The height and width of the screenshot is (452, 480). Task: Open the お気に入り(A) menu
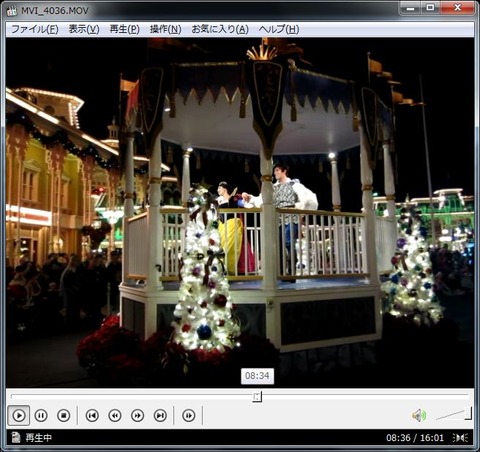(220, 29)
